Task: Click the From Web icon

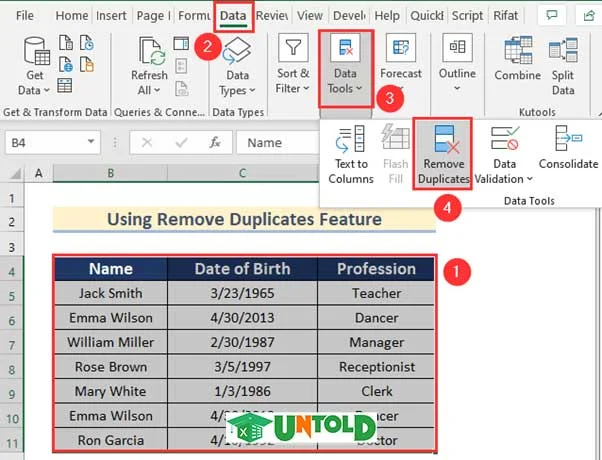Action: [66, 64]
